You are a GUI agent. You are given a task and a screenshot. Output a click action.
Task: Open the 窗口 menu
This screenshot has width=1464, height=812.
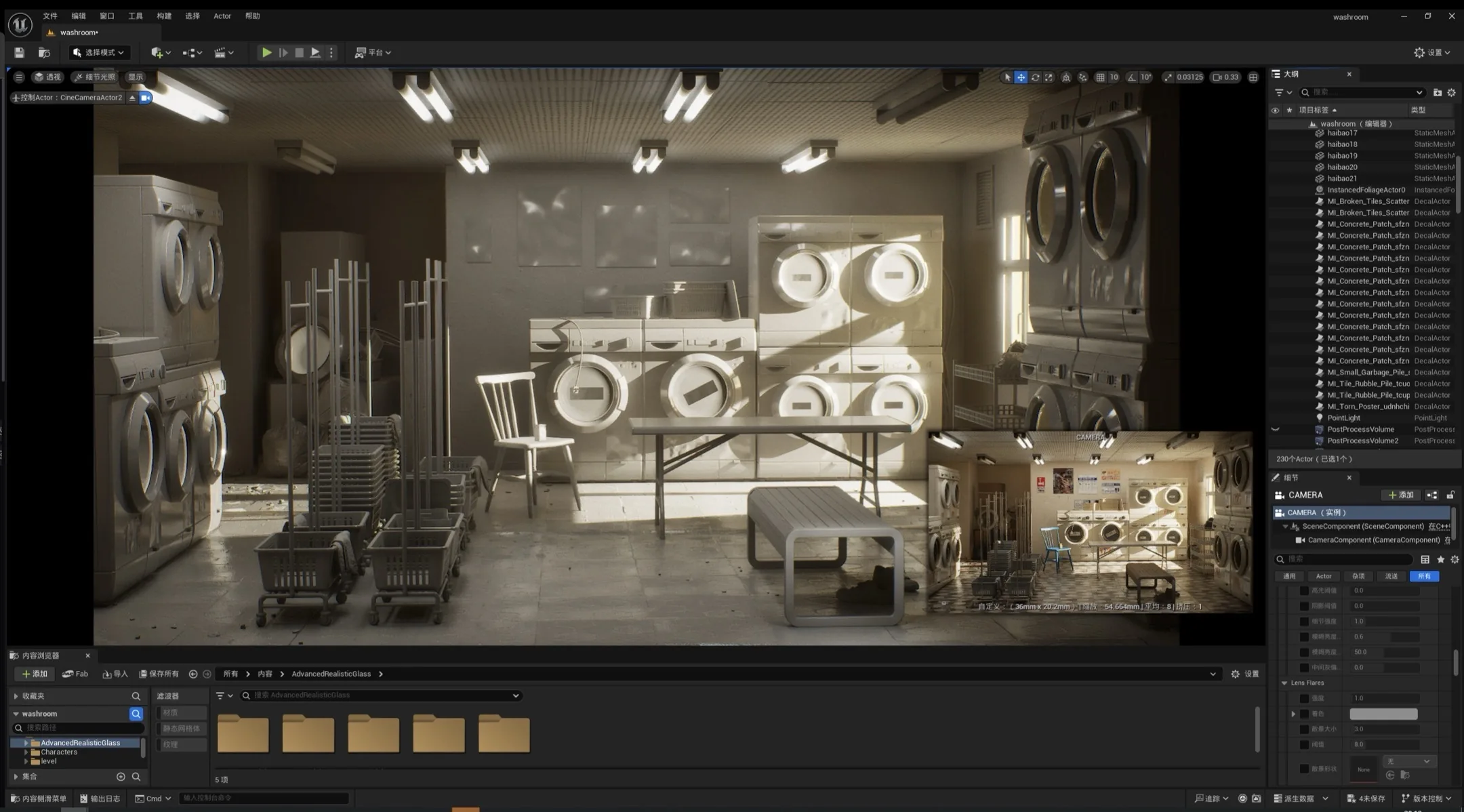[107, 16]
